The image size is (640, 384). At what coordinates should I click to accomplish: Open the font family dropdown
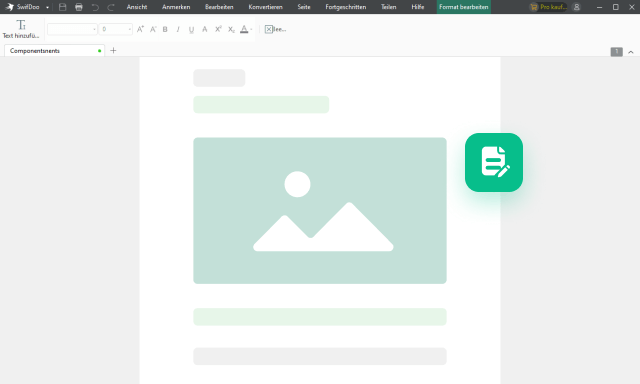[x=72, y=29]
